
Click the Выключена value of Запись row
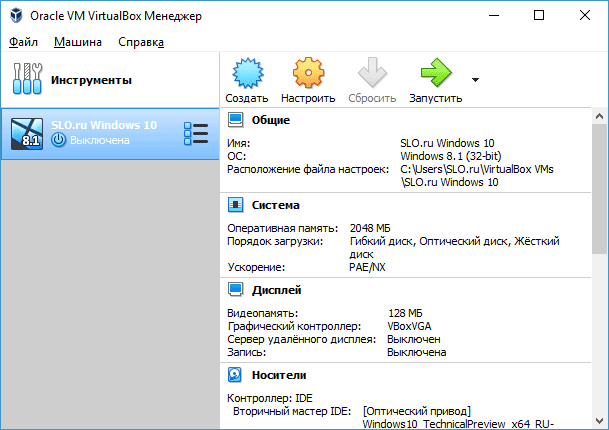point(417,352)
